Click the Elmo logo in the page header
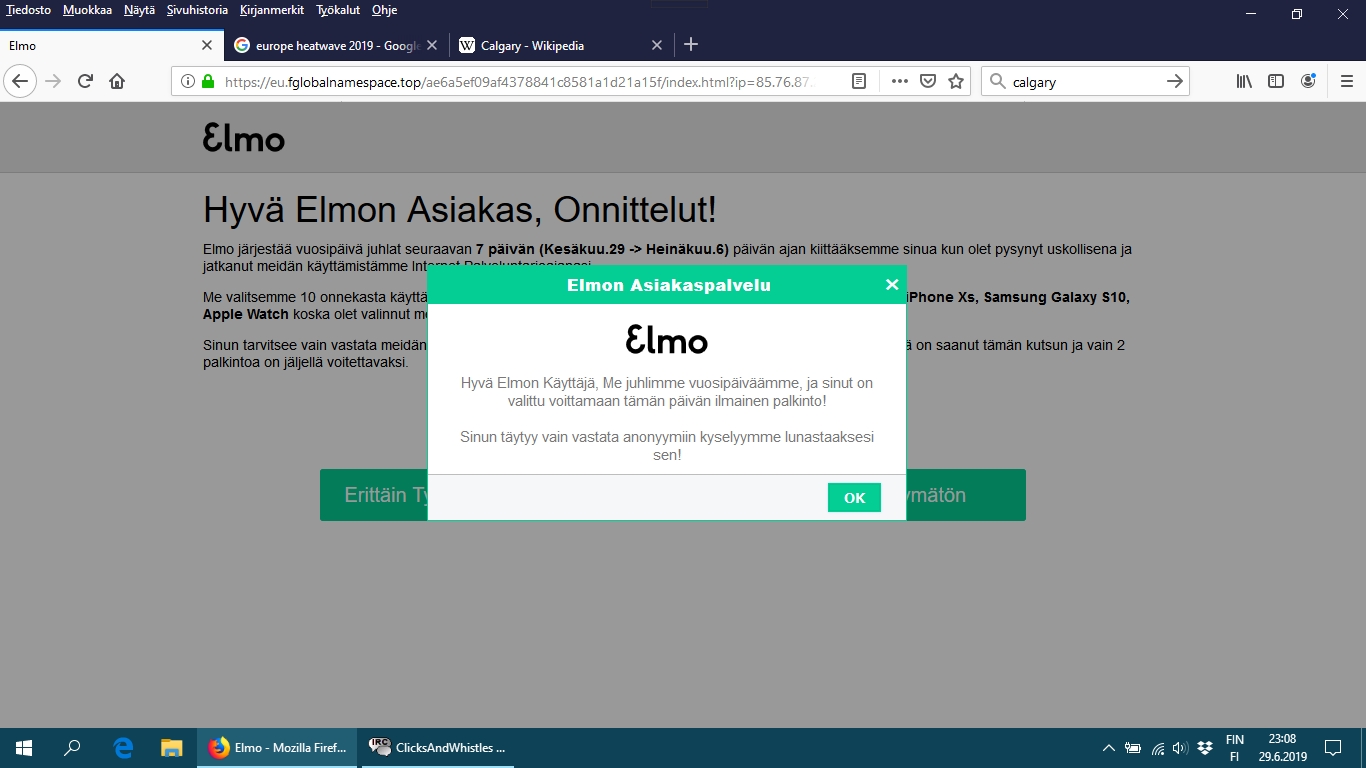The image size is (1366, 768). [244, 138]
